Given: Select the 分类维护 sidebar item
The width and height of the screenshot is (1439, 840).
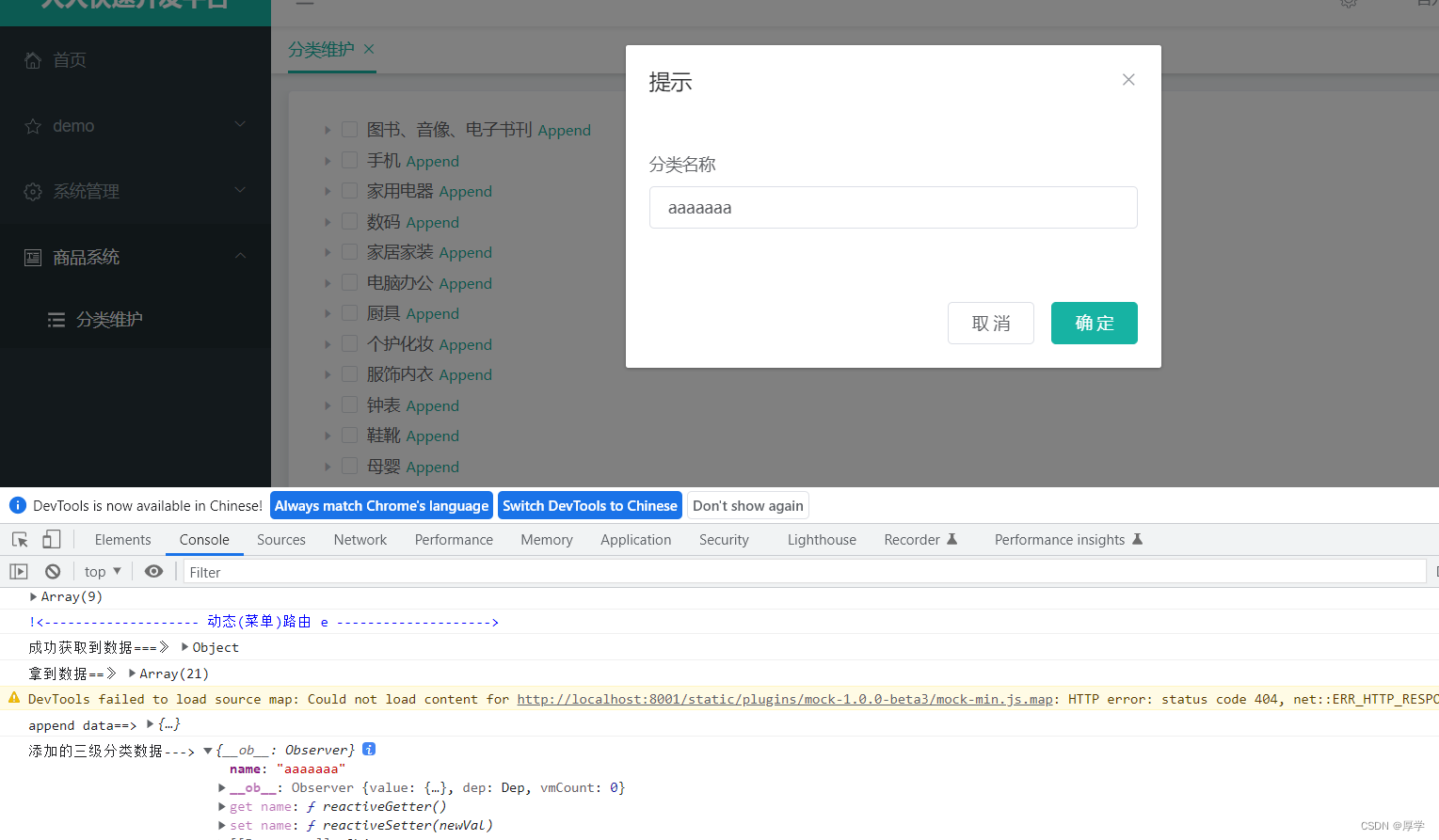Looking at the screenshot, I should pos(136,320).
